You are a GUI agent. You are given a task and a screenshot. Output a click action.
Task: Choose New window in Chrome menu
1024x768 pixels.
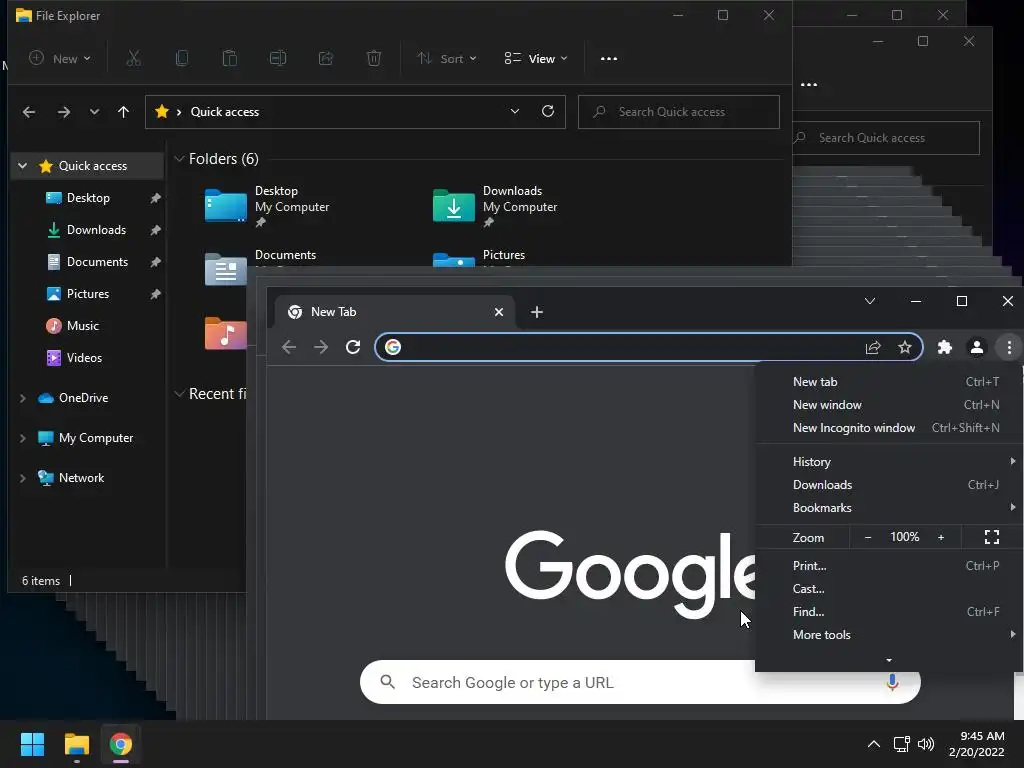(x=889, y=405)
